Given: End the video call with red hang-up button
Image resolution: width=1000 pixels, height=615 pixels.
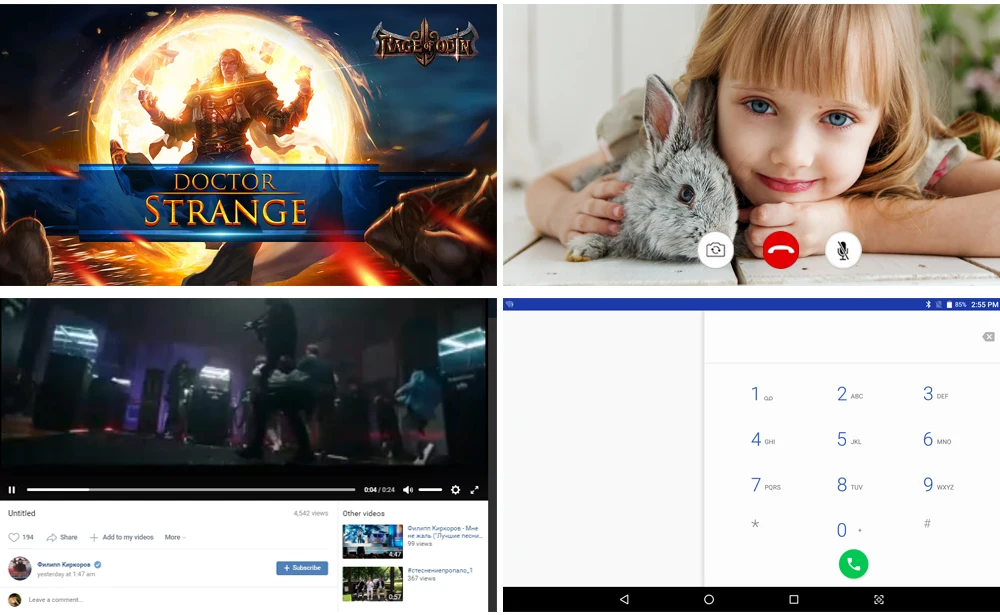Looking at the screenshot, I should pos(781,249).
